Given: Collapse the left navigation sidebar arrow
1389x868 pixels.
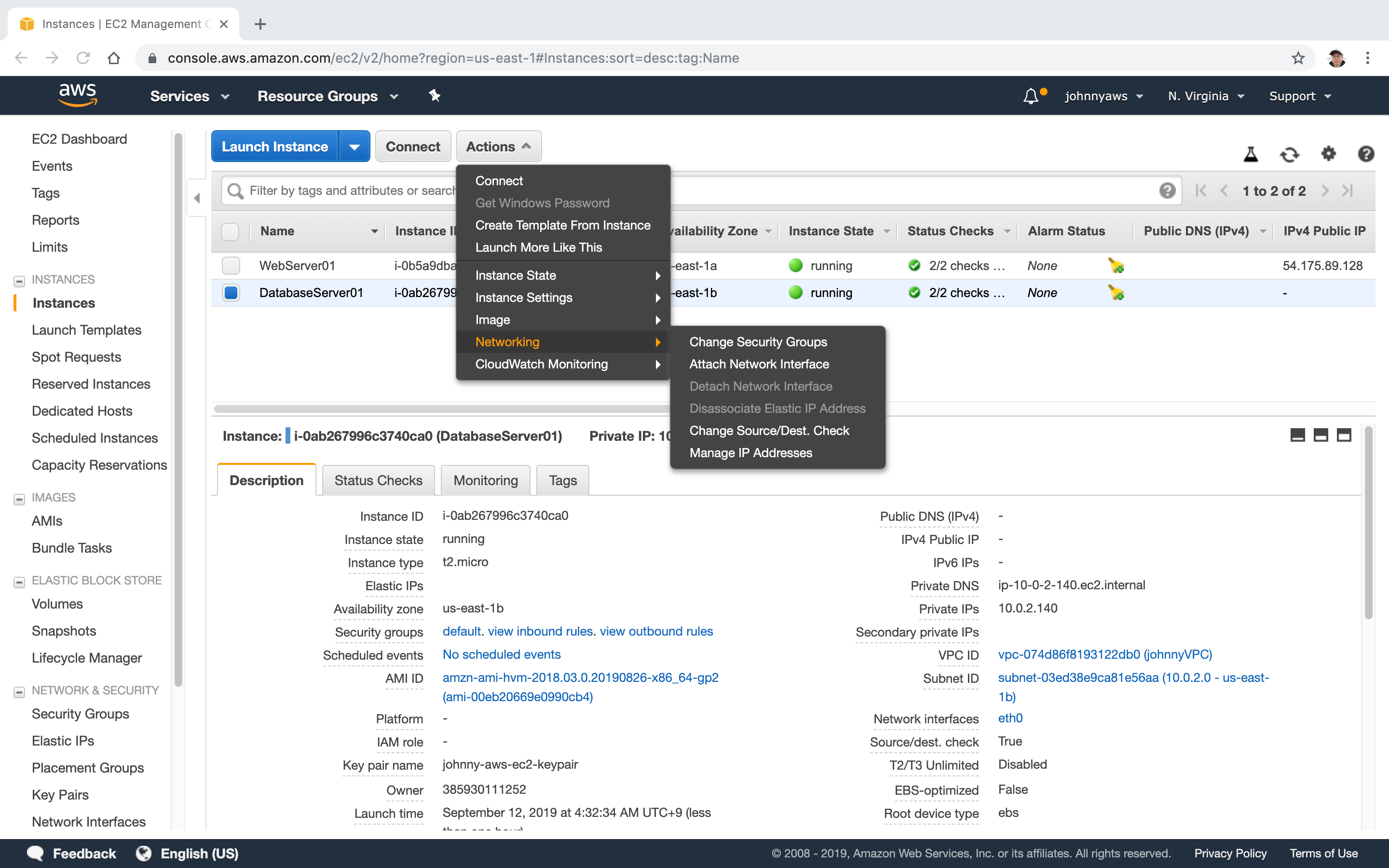Looking at the screenshot, I should point(197,198).
